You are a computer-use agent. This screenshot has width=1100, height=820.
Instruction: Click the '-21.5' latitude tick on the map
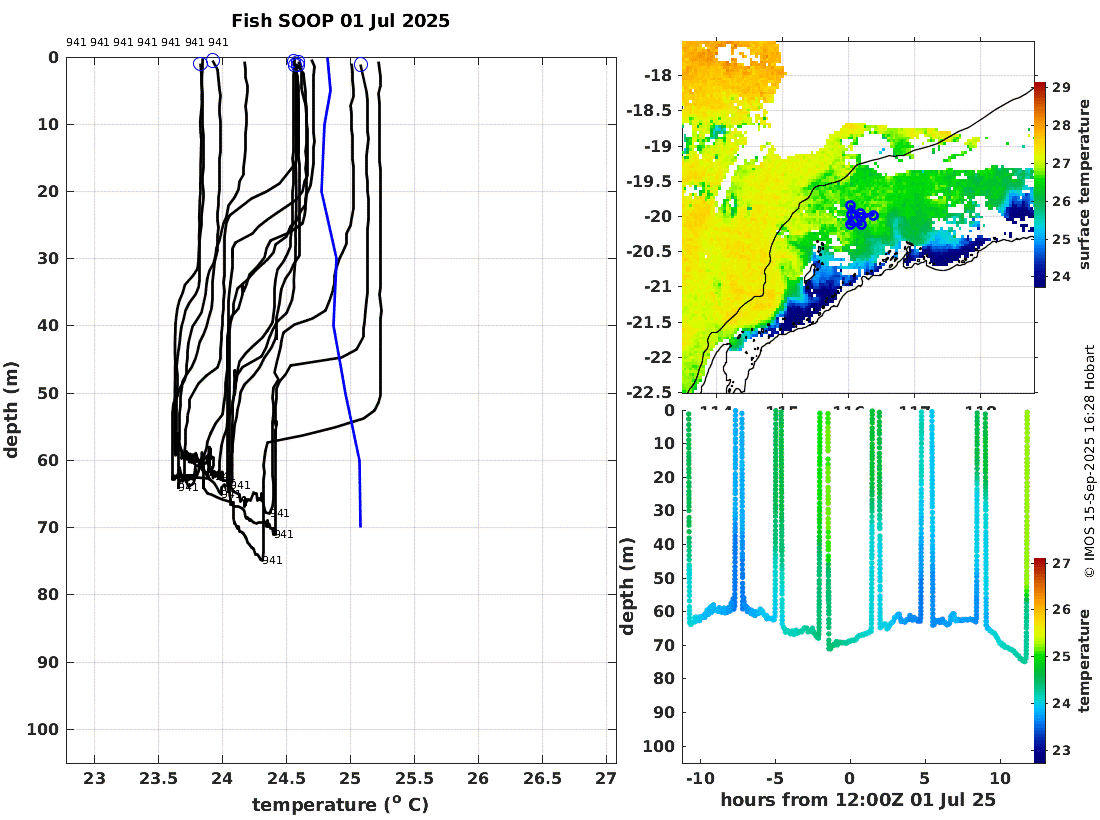coord(649,322)
